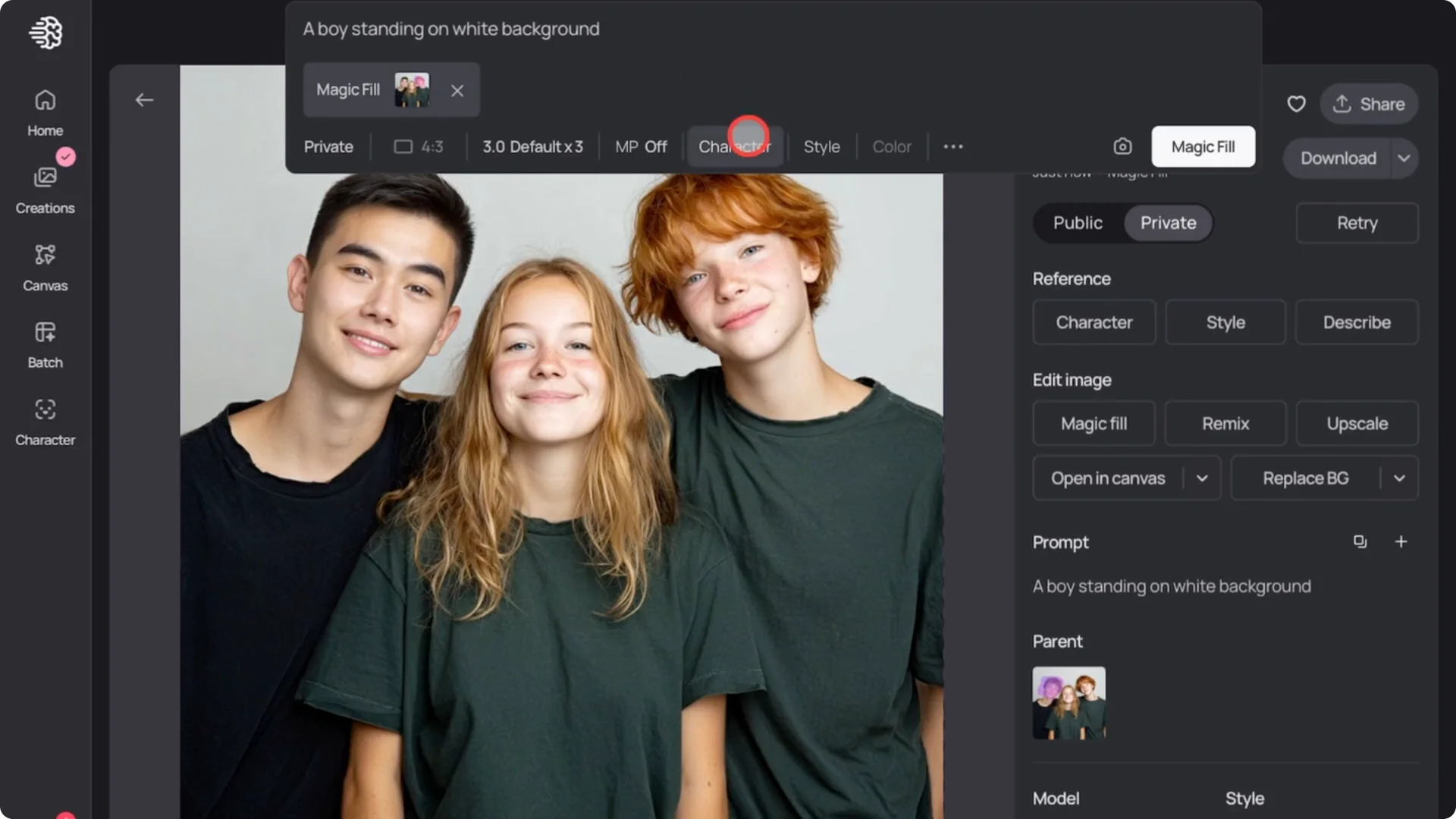Click the Retry button
This screenshot has height=819, width=1456.
pos(1357,222)
